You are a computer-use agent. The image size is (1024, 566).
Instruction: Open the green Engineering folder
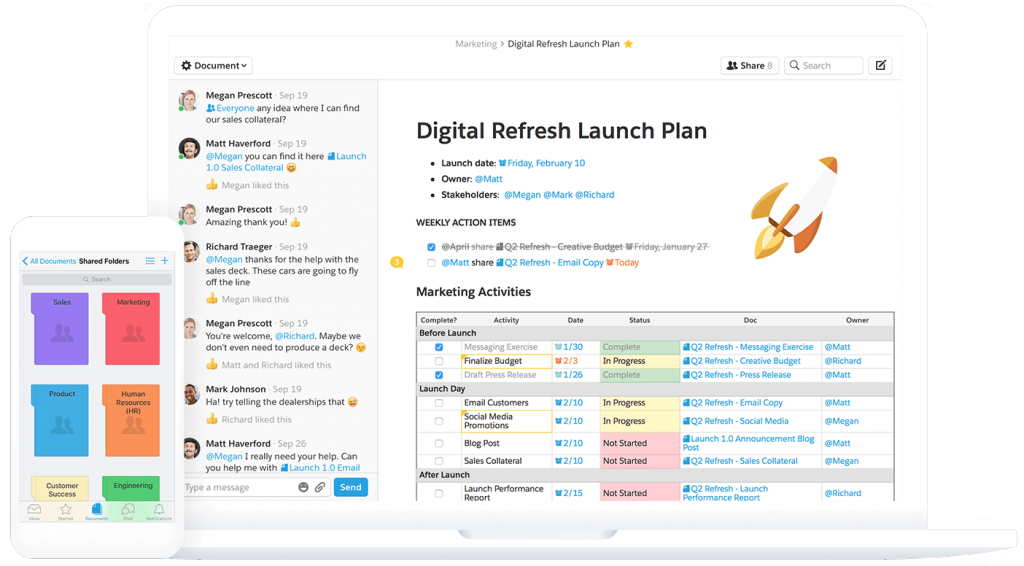coord(131,488)
